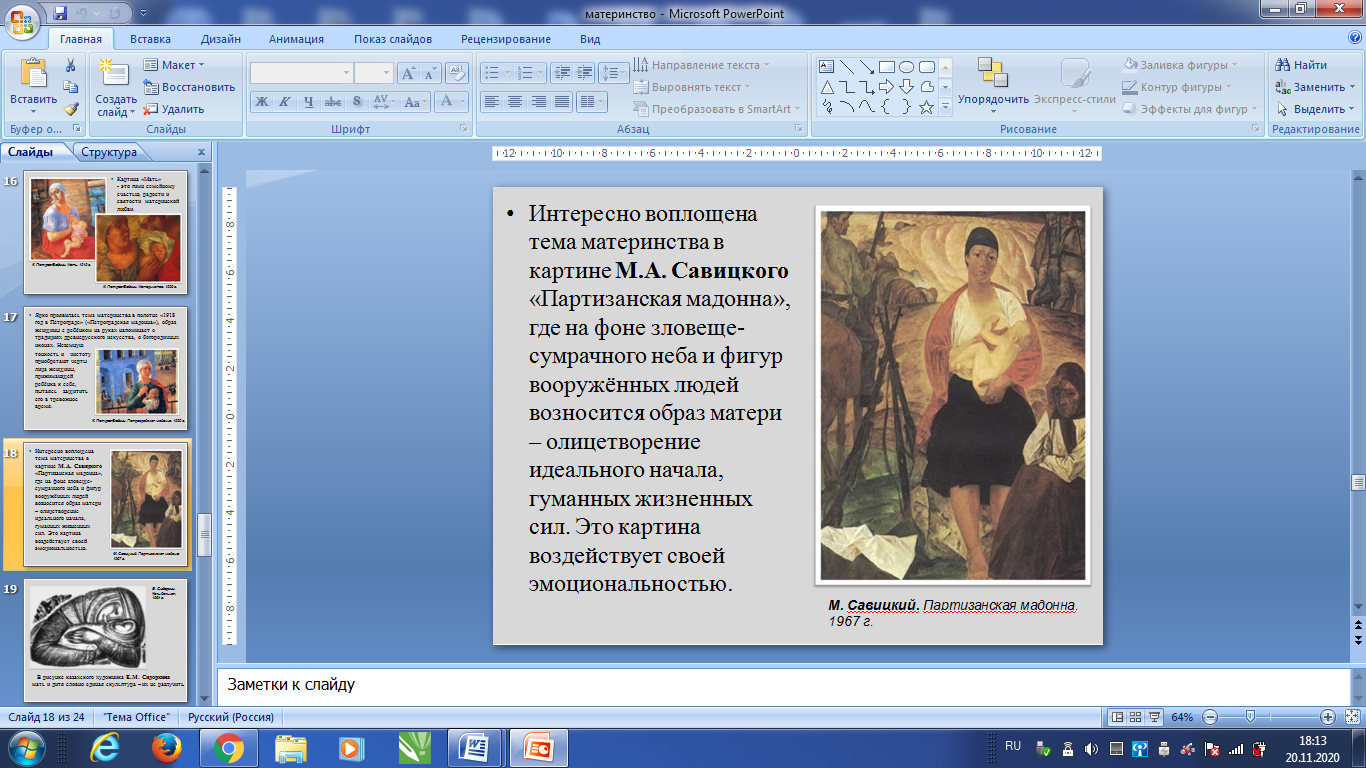Screen dimensions: 1366x768
Task: Switch to the Структура outline tab
Action: (x=109, y=152)
